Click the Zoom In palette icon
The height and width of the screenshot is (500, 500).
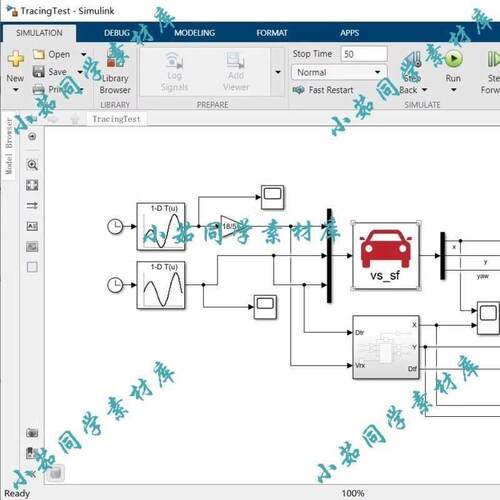coord(32,165)
